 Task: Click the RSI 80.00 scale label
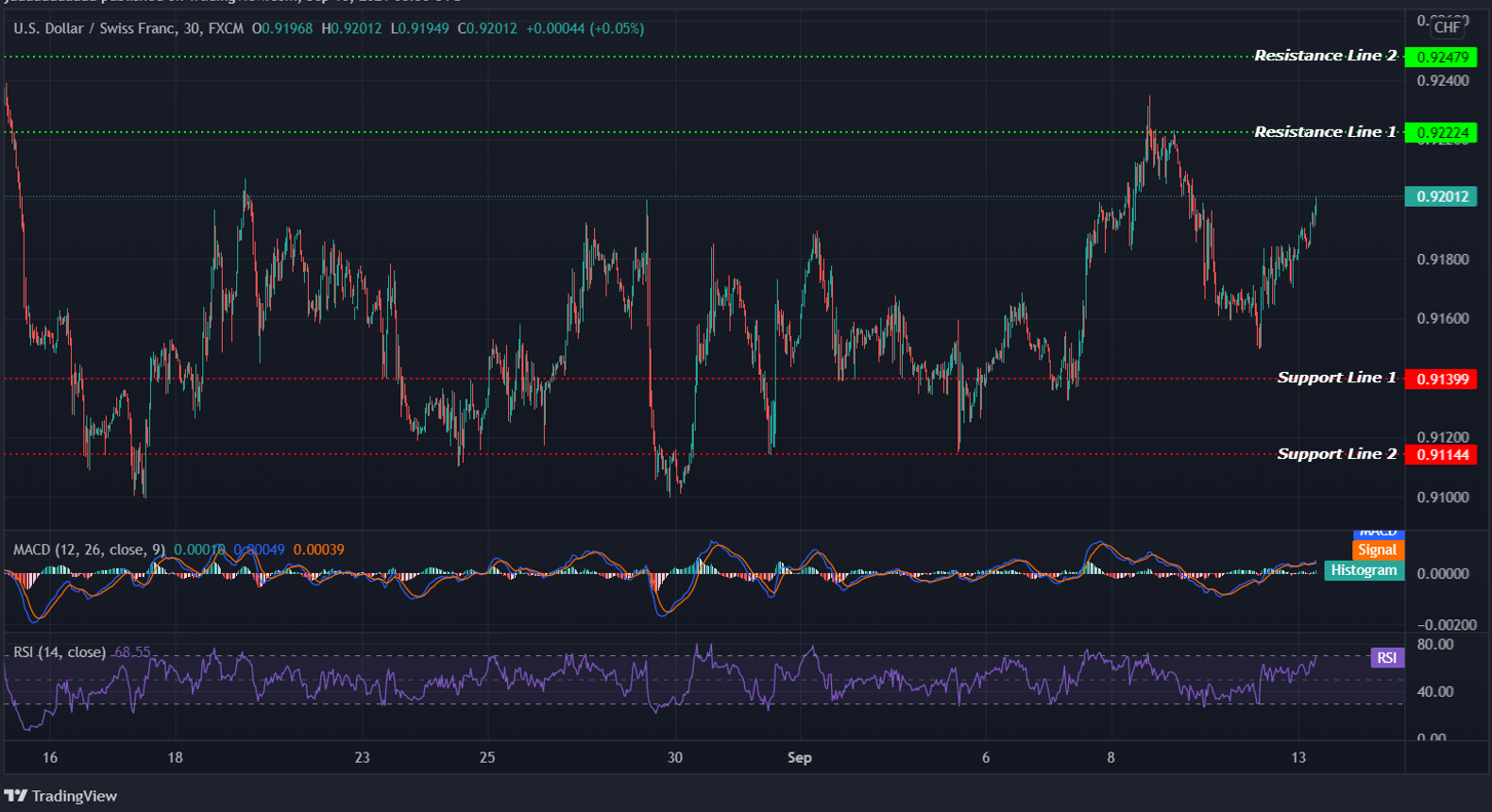tap(1435, 645)
